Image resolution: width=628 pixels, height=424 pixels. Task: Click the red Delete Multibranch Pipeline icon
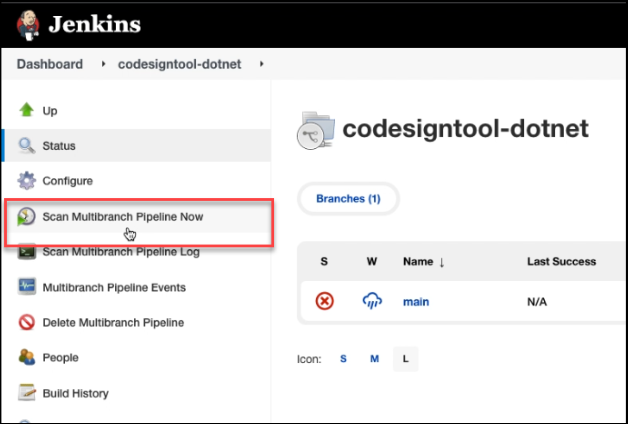tap(27, 323)
